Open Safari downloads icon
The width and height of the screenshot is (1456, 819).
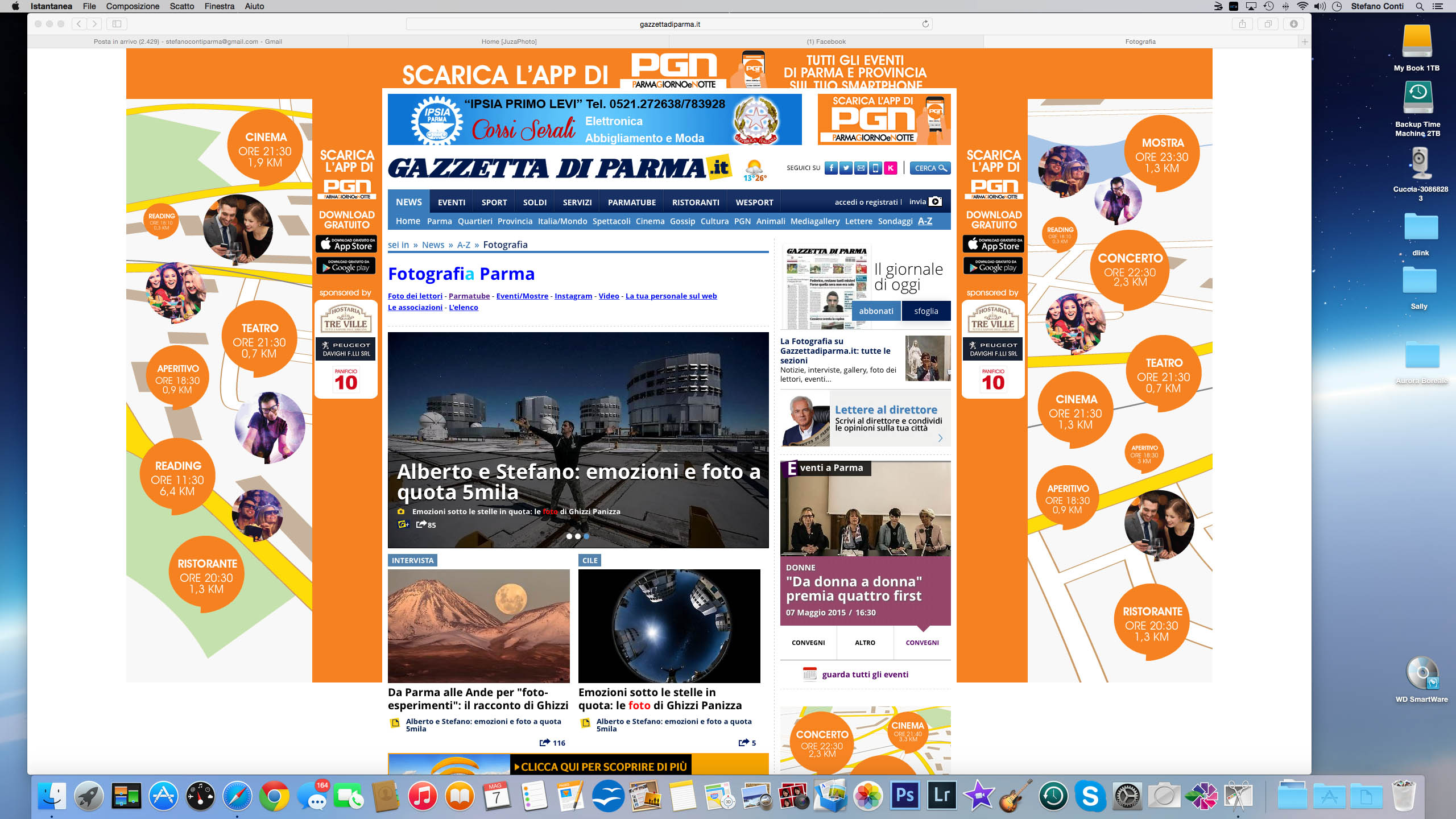1294,24
